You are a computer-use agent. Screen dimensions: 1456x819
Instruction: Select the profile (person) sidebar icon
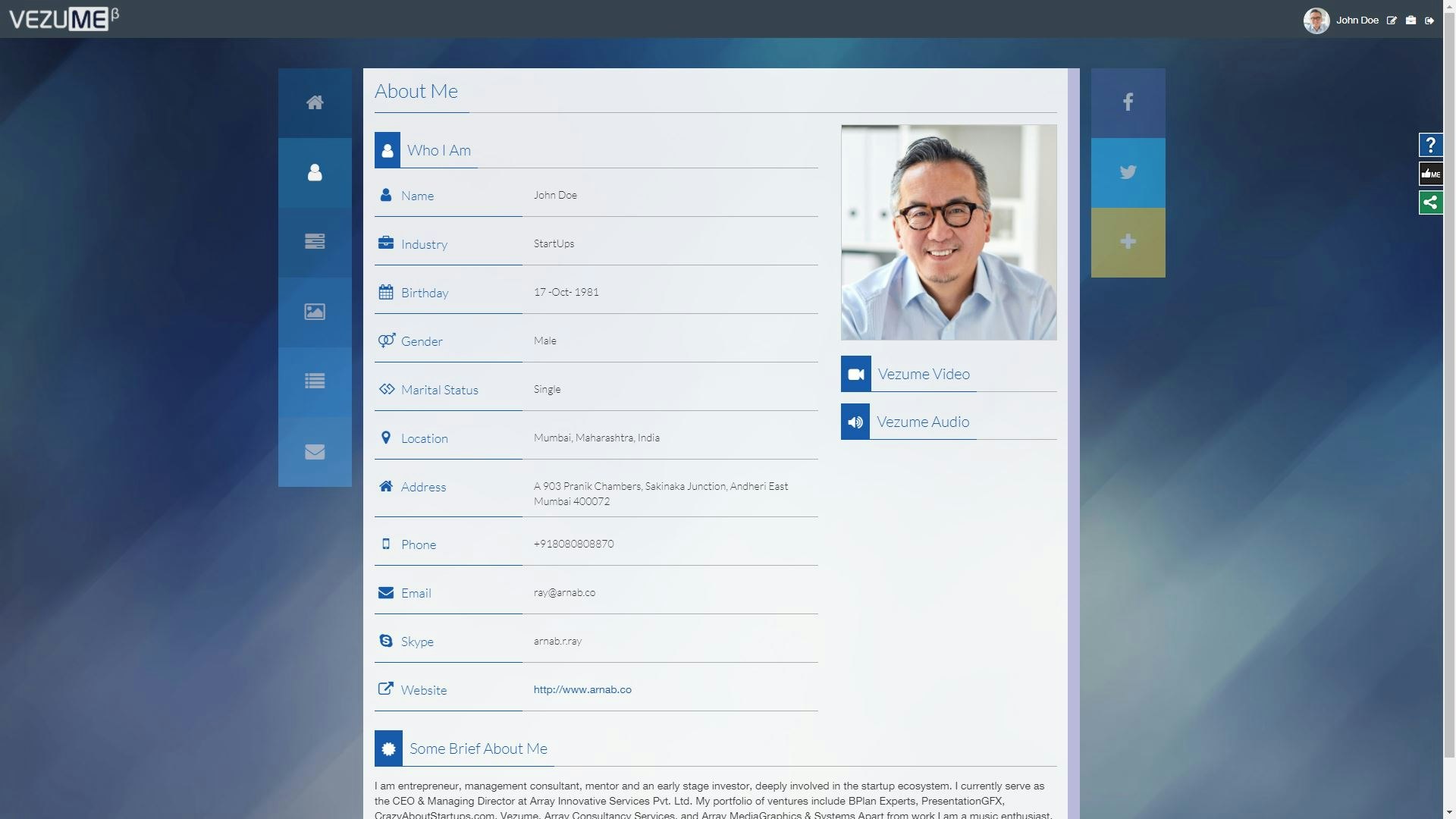[x=315, y=173]
